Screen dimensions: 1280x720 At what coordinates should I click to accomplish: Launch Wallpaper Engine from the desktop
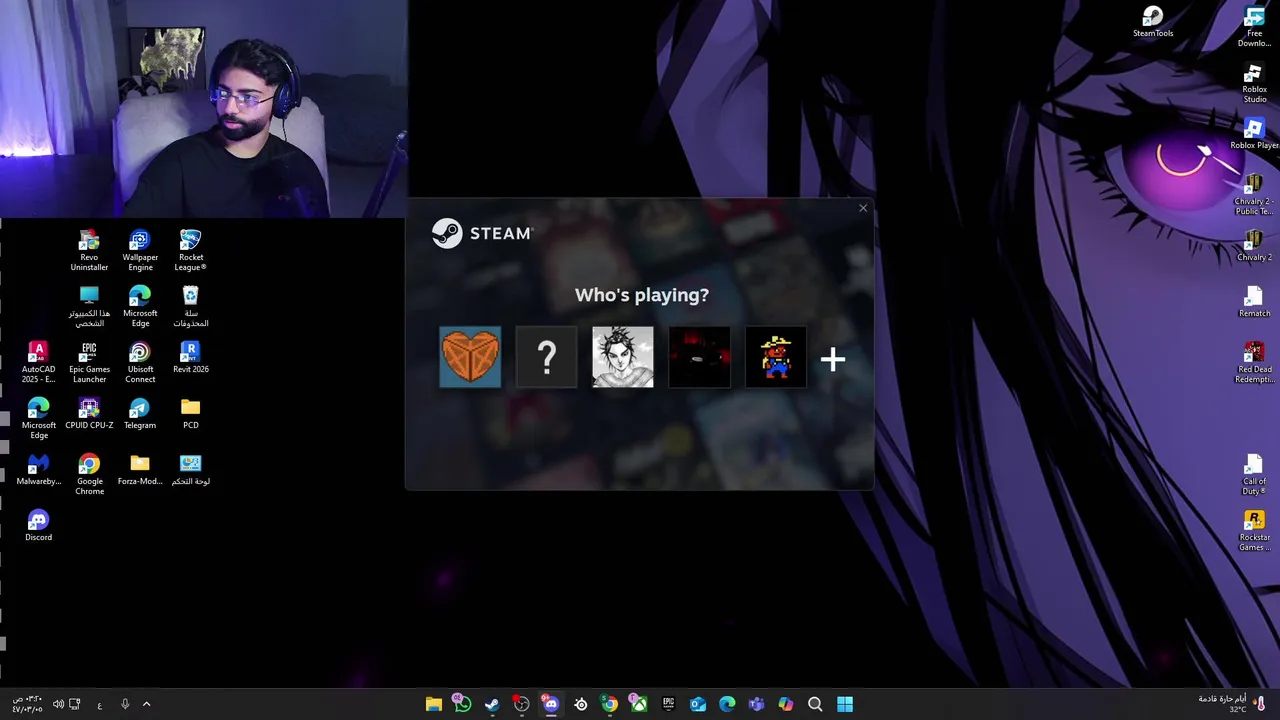(140, 251)
